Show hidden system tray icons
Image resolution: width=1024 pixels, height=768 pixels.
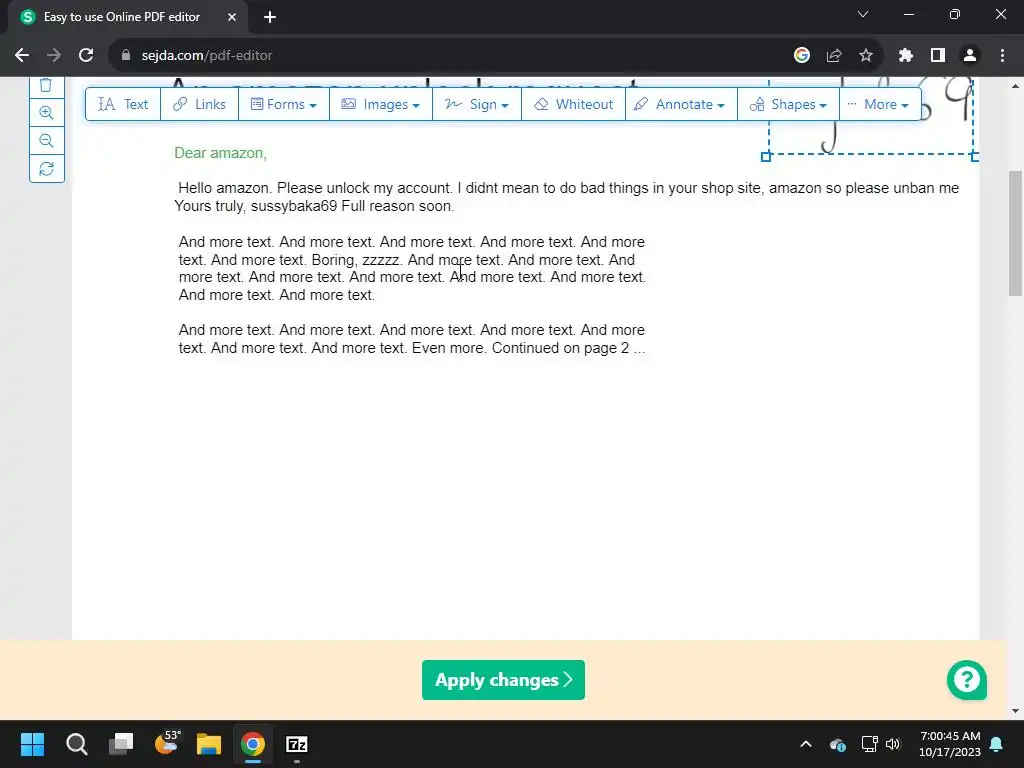[806, 744]
